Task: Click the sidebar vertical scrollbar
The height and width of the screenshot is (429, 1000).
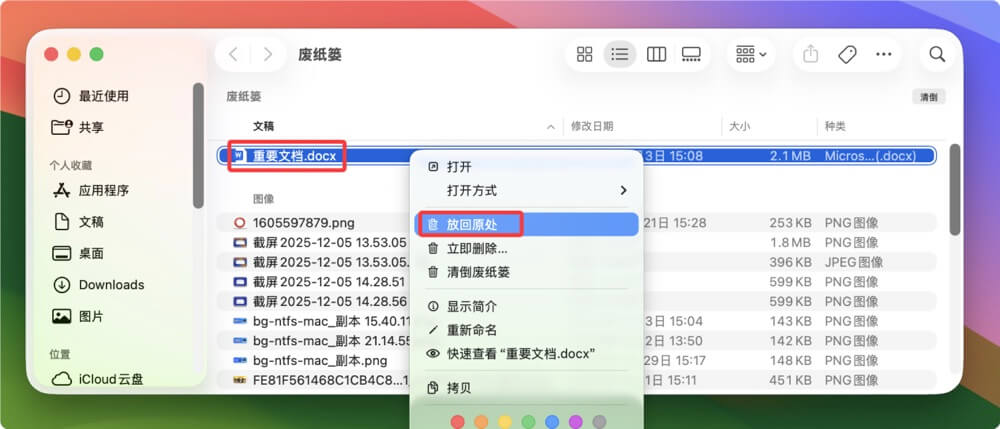Action: [x=198, y=145]
